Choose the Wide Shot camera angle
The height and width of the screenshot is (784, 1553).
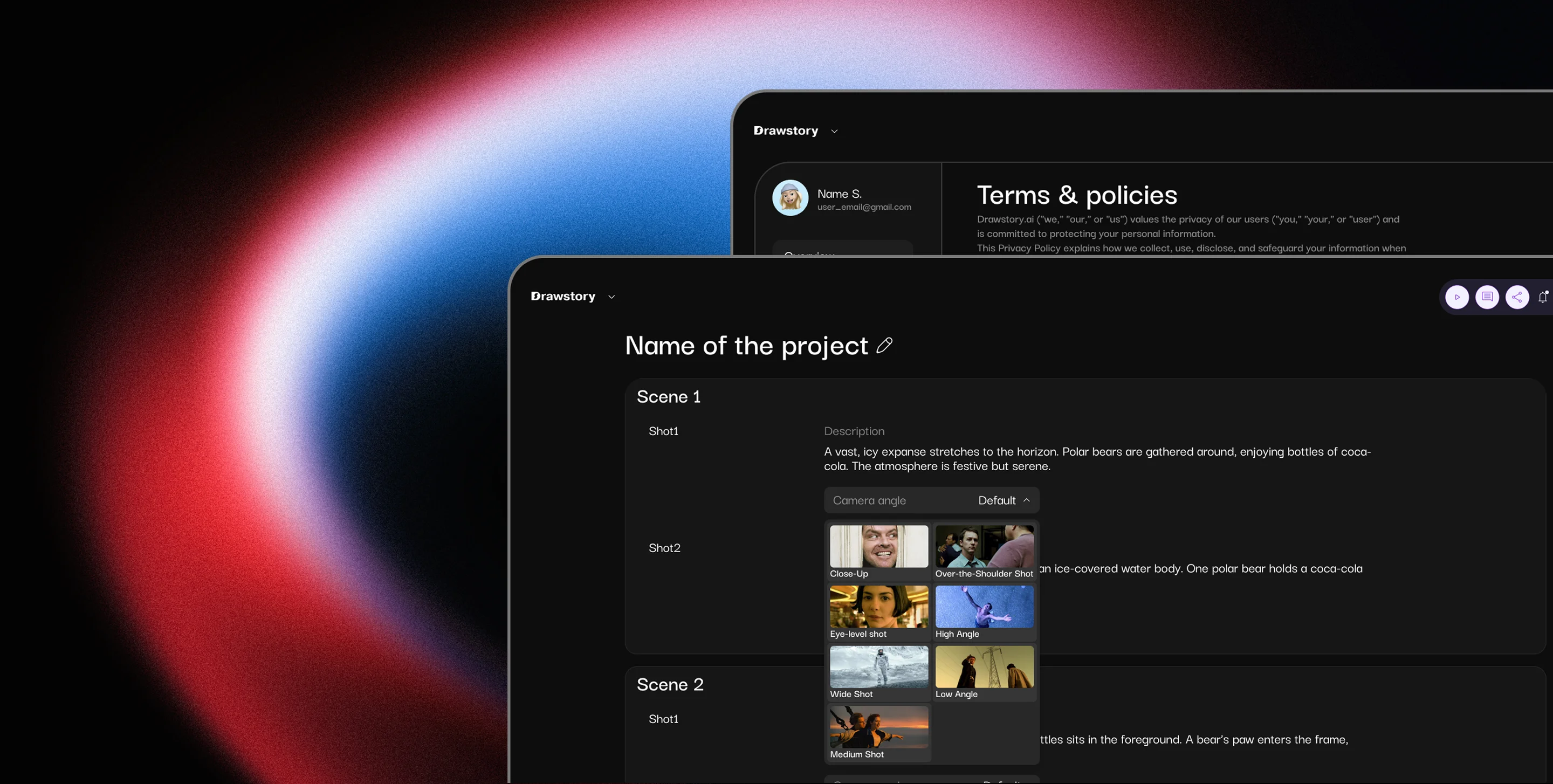pyautogui.click(x=879, y=672)
